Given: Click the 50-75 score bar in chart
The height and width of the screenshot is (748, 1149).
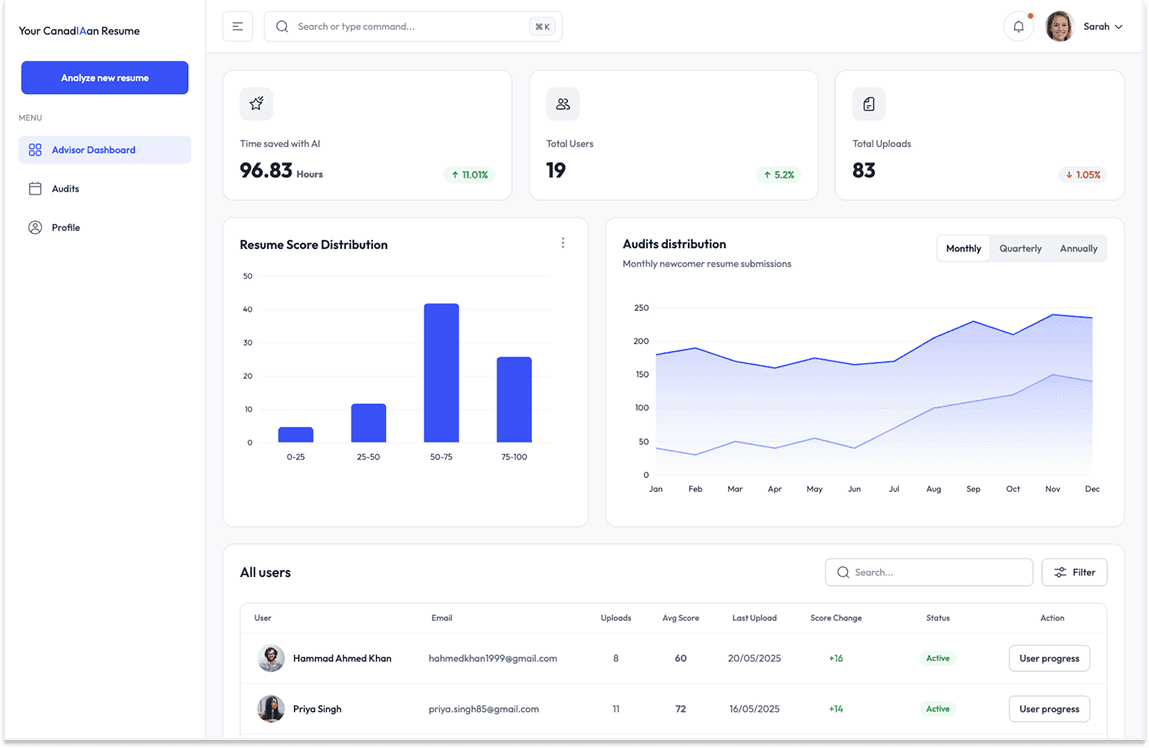Looking at the screenshot, I should coord(441,373).
